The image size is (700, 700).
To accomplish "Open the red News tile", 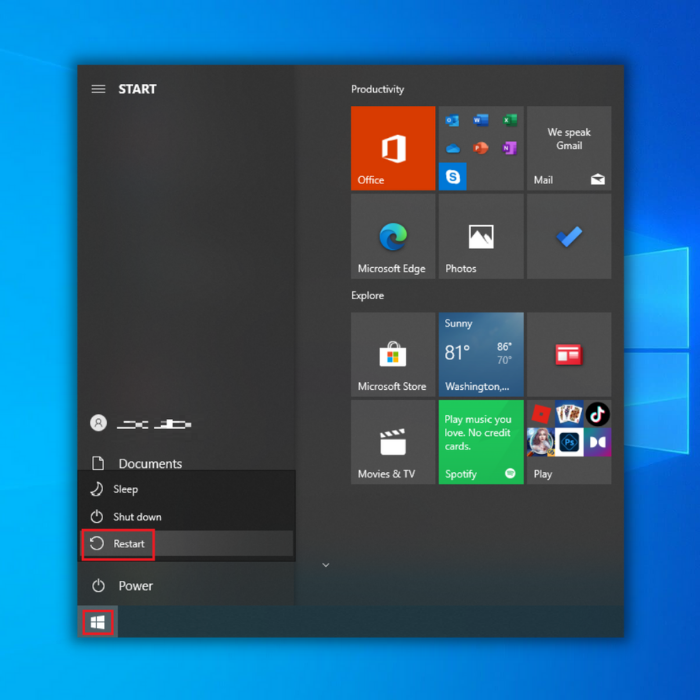I will coord(569,354).
